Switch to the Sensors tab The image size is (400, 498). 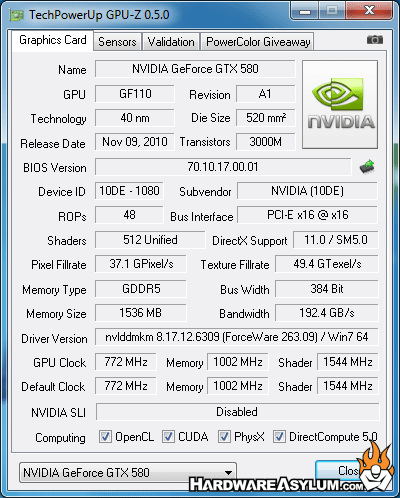(x=117, y=42)
